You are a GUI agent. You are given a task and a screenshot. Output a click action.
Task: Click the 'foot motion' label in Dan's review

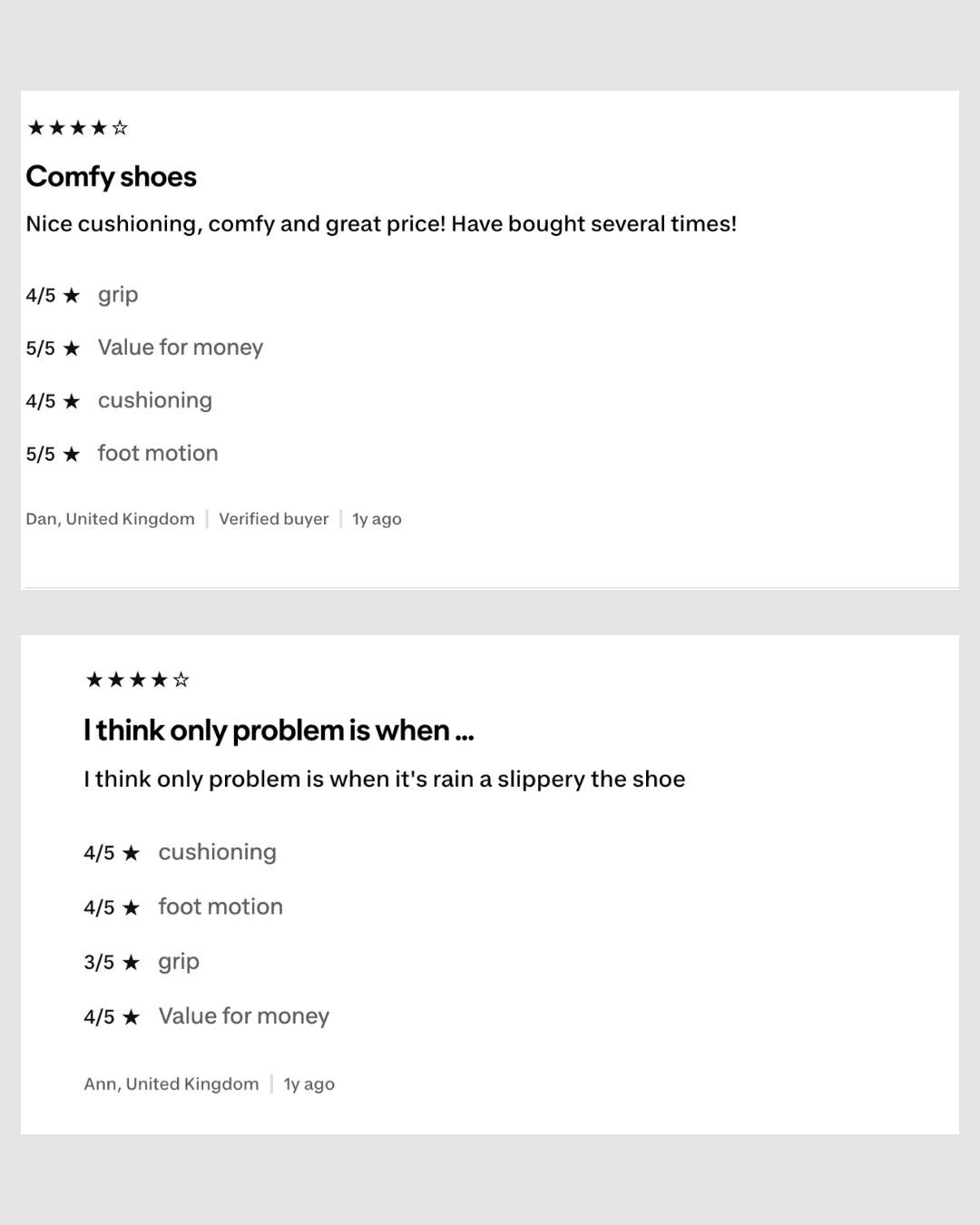[x=158, y=453]
